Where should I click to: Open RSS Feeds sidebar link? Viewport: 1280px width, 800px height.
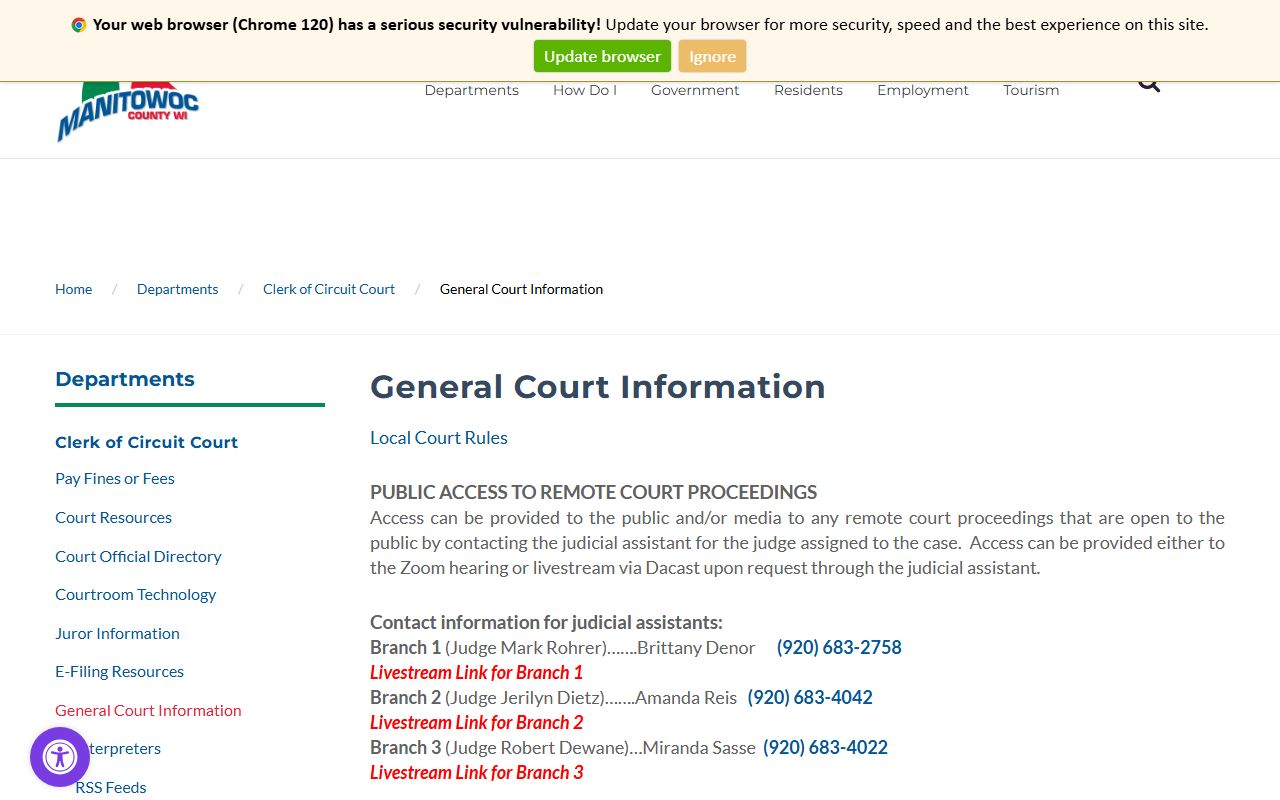(111, 787)
